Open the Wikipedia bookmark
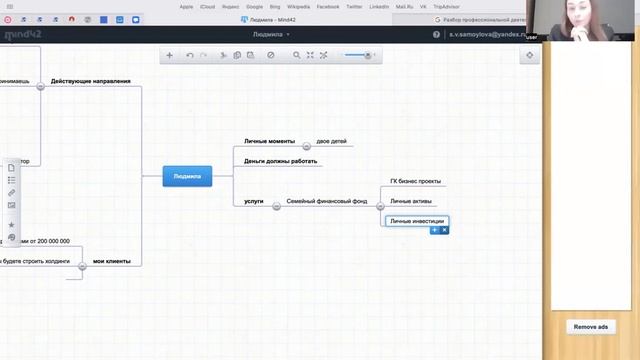The width and height of the screenshot is (640, 360). 298,7
